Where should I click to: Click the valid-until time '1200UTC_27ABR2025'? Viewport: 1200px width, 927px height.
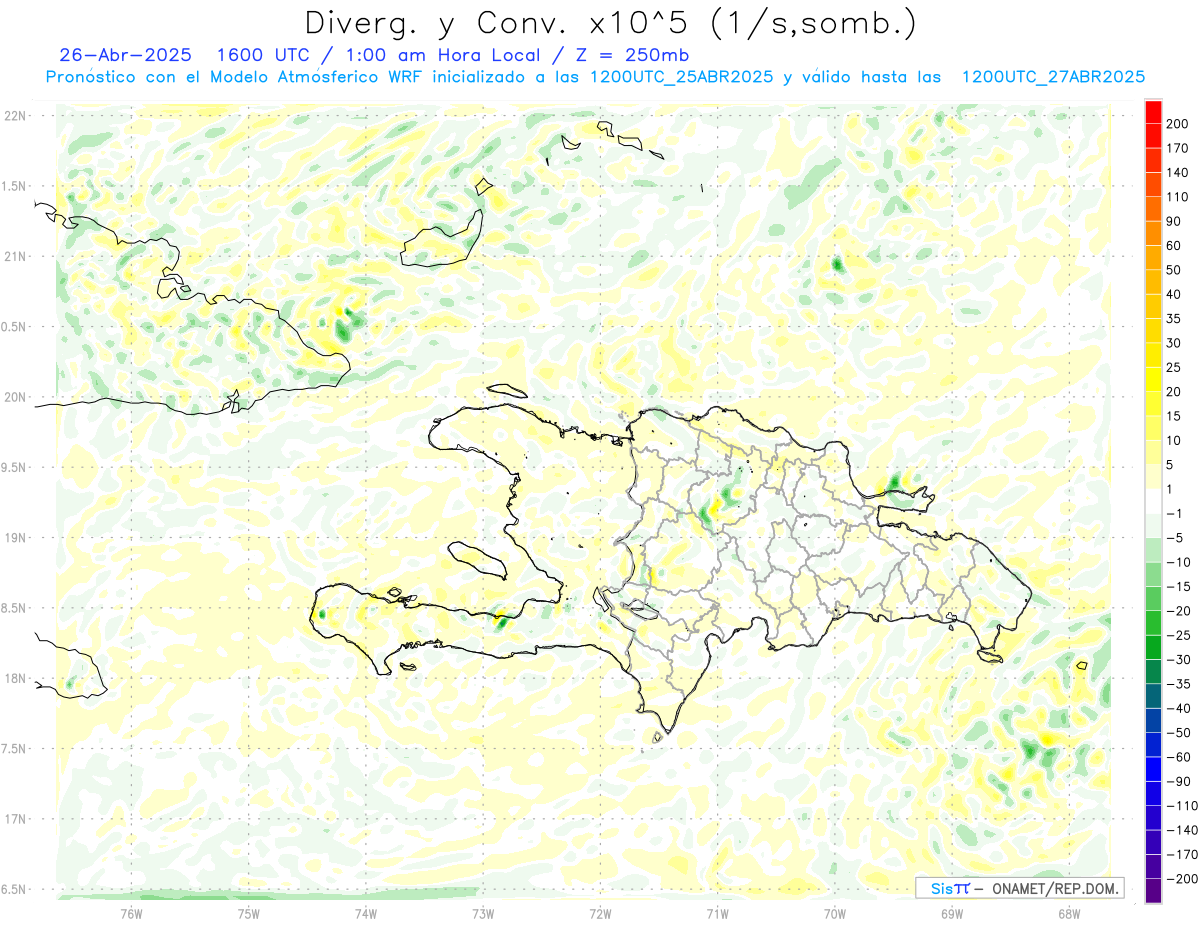click(x=1053, y=77)
